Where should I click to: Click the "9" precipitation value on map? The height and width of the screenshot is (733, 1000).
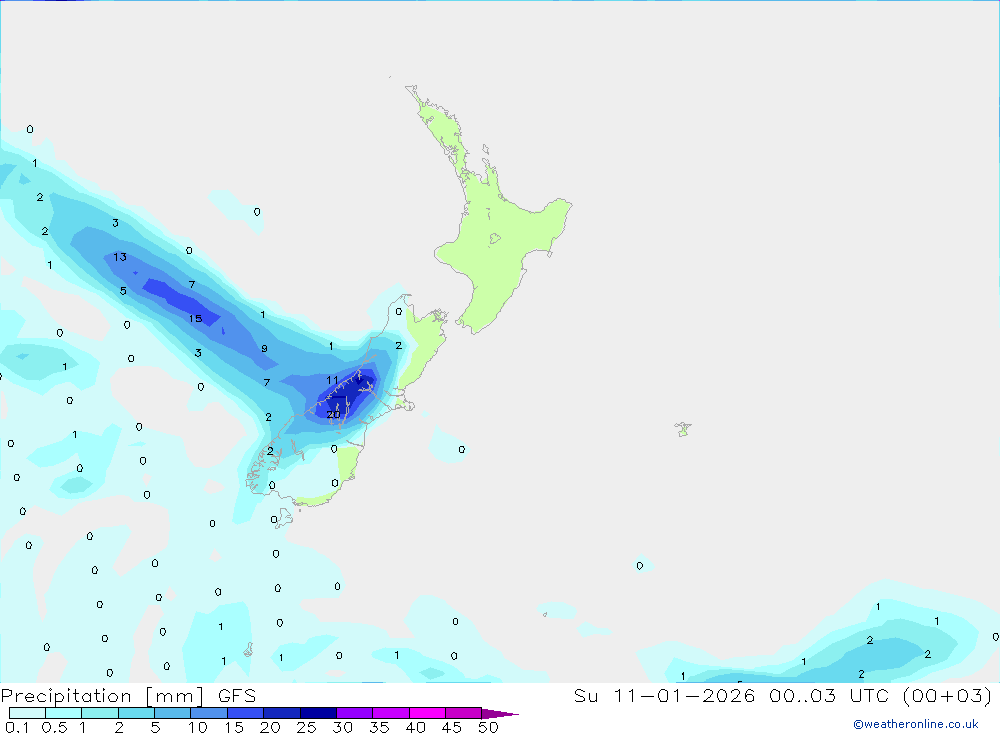tap(264, 349)
